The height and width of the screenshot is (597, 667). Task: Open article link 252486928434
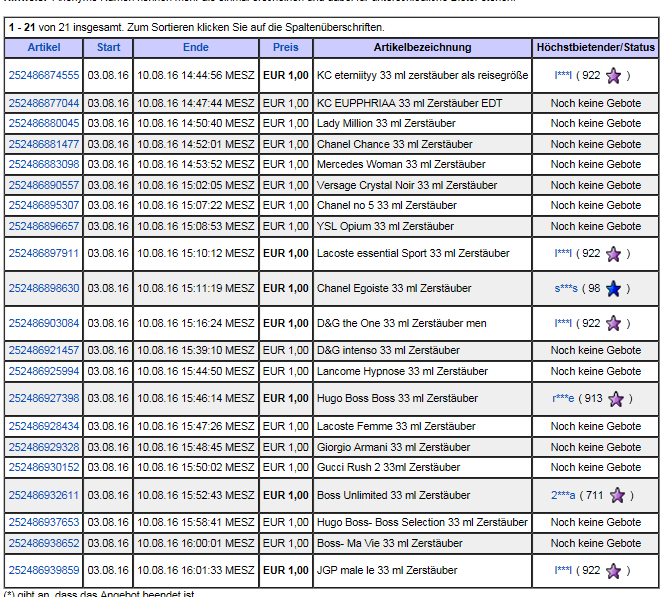coord(44,426)
